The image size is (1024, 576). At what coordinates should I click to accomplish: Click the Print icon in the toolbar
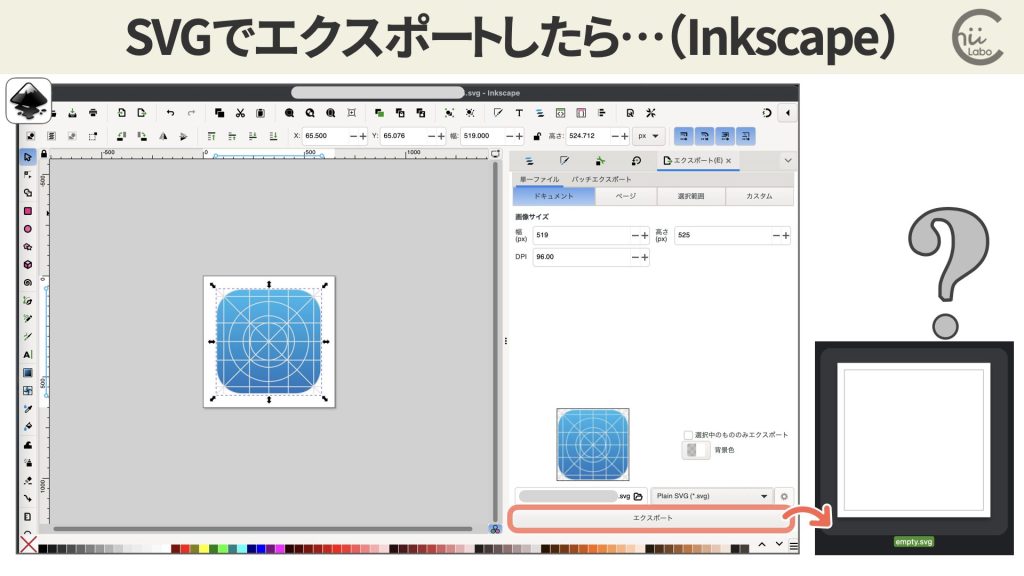[x=93, y=113]
